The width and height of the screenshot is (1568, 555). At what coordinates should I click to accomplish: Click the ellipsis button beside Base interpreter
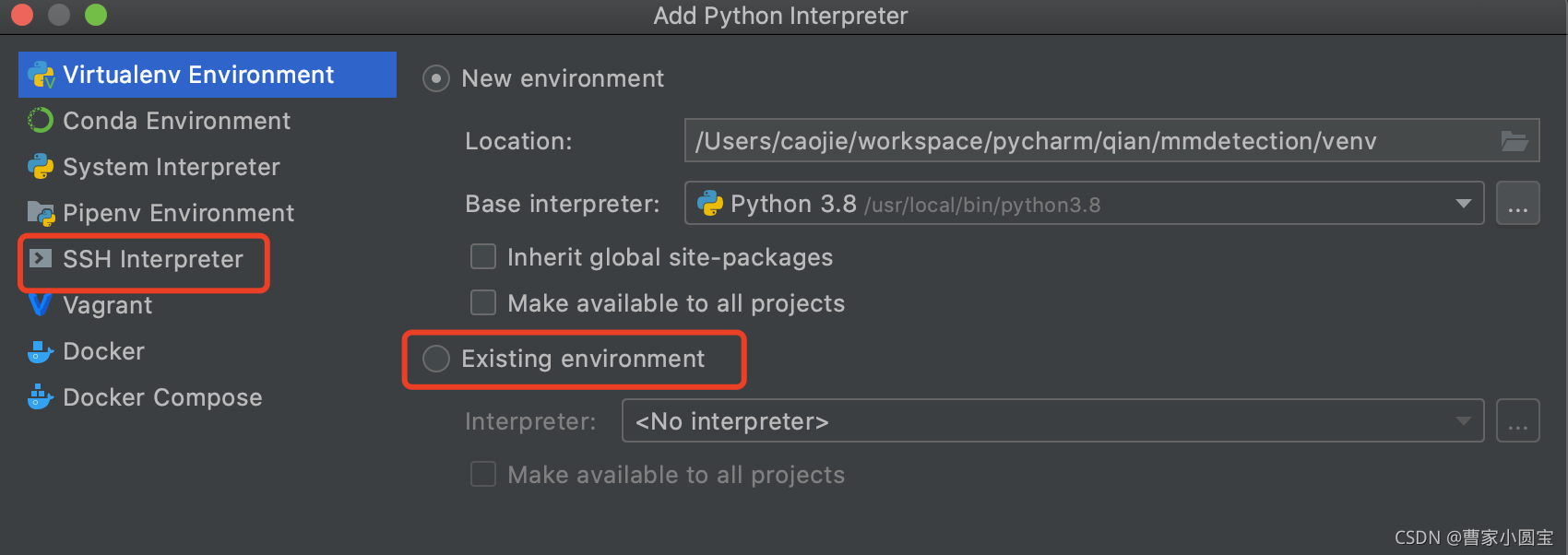pyautogui.click(x=1517, y=204)
